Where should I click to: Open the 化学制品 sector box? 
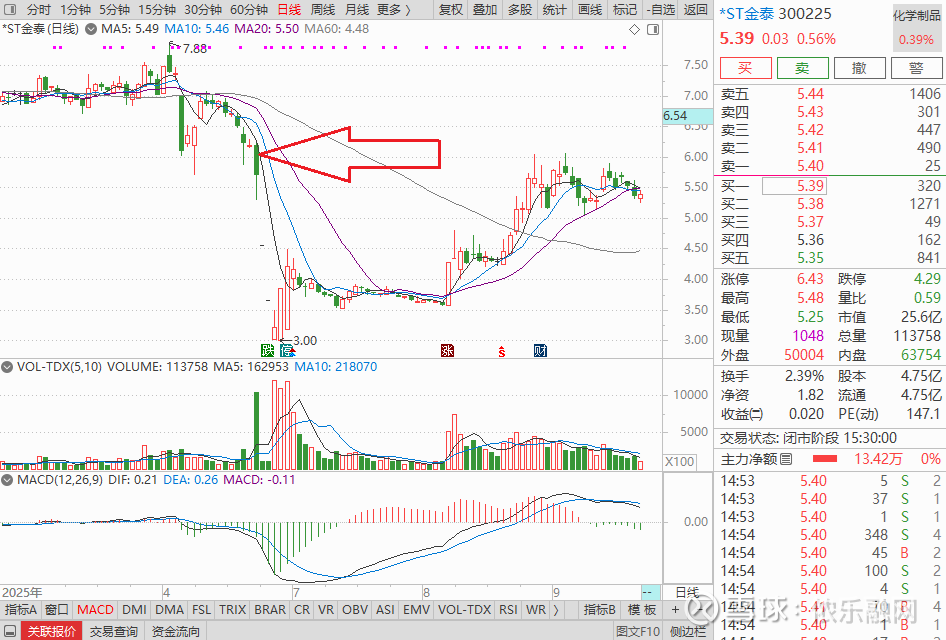click(x=916, y=27)
